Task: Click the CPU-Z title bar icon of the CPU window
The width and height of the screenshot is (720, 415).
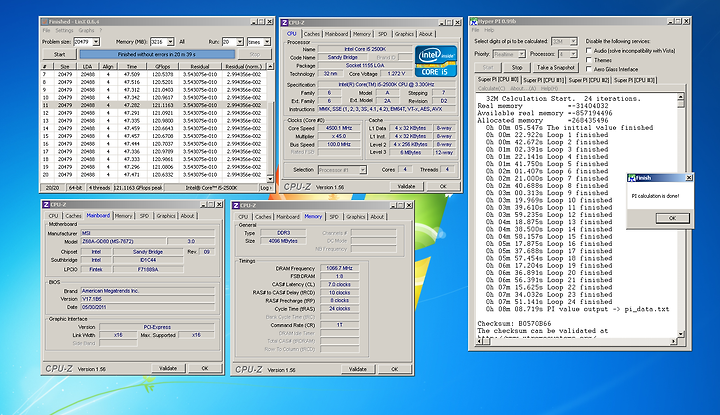Action: pos(285,22)
